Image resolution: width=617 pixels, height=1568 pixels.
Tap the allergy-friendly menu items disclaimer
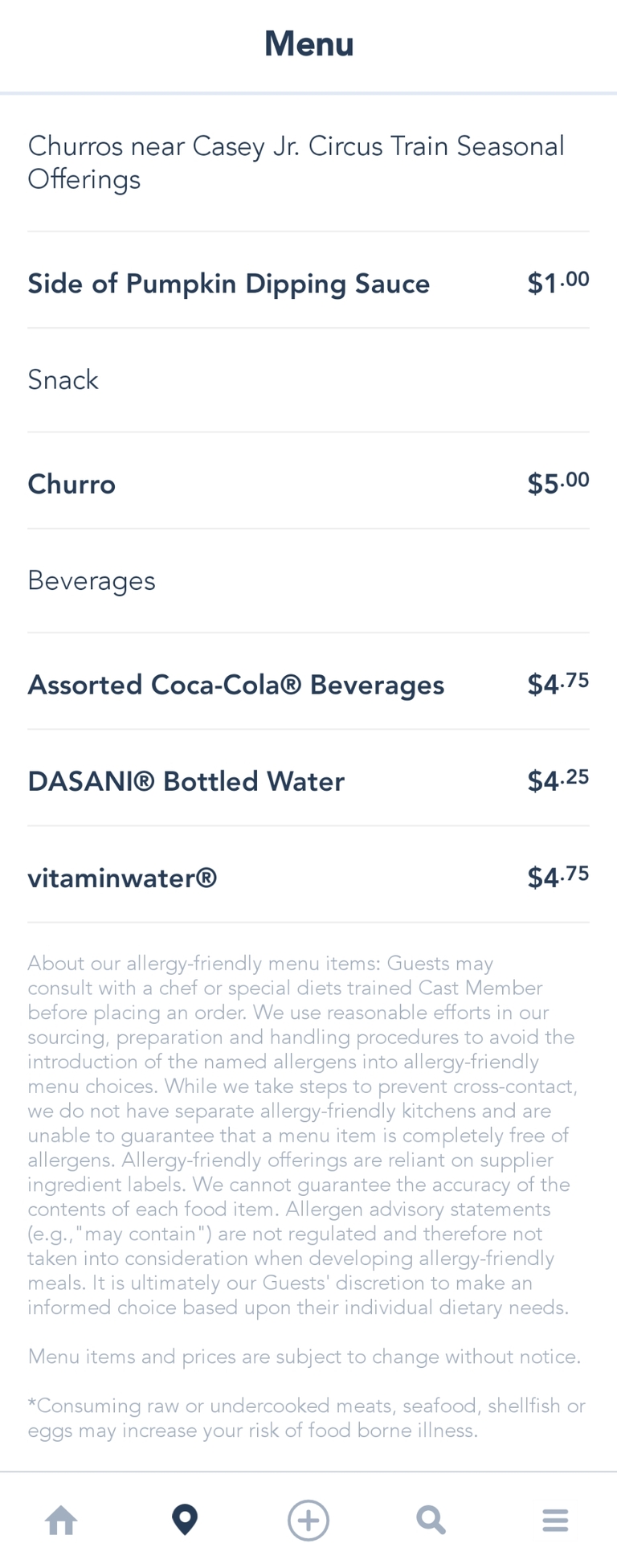coord(301,1135)
